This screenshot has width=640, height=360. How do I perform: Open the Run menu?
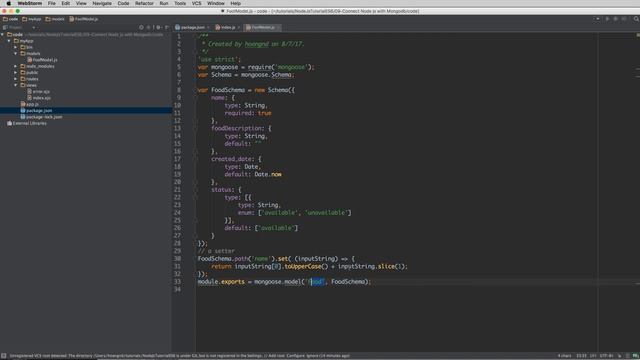pos(164,3)
